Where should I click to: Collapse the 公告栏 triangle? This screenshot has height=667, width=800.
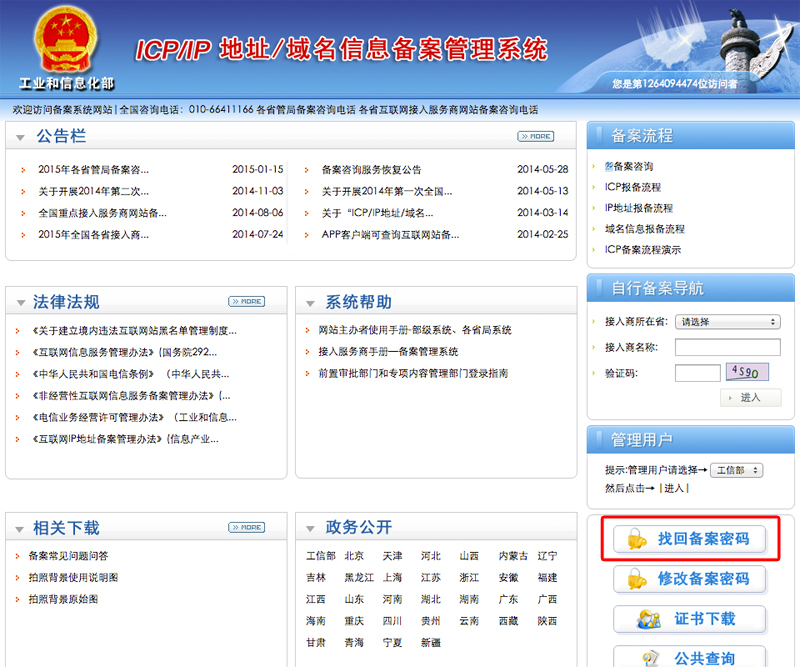20,137
